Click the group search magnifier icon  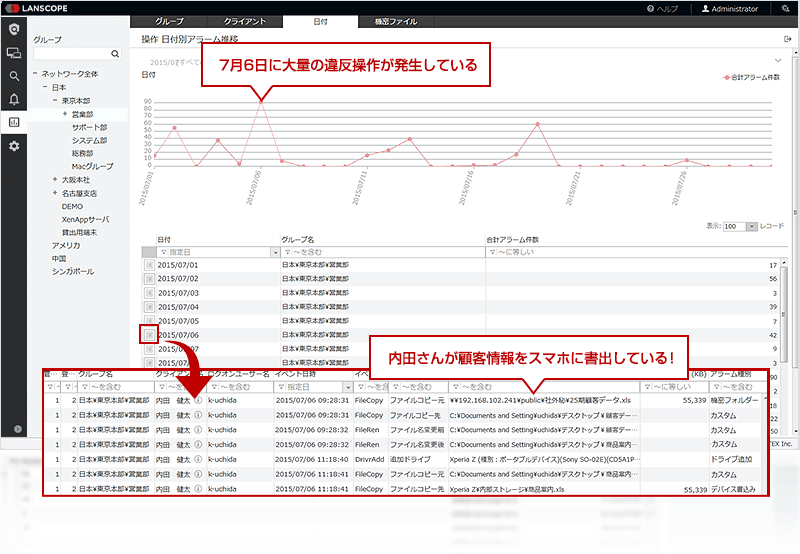click(115, 54)
